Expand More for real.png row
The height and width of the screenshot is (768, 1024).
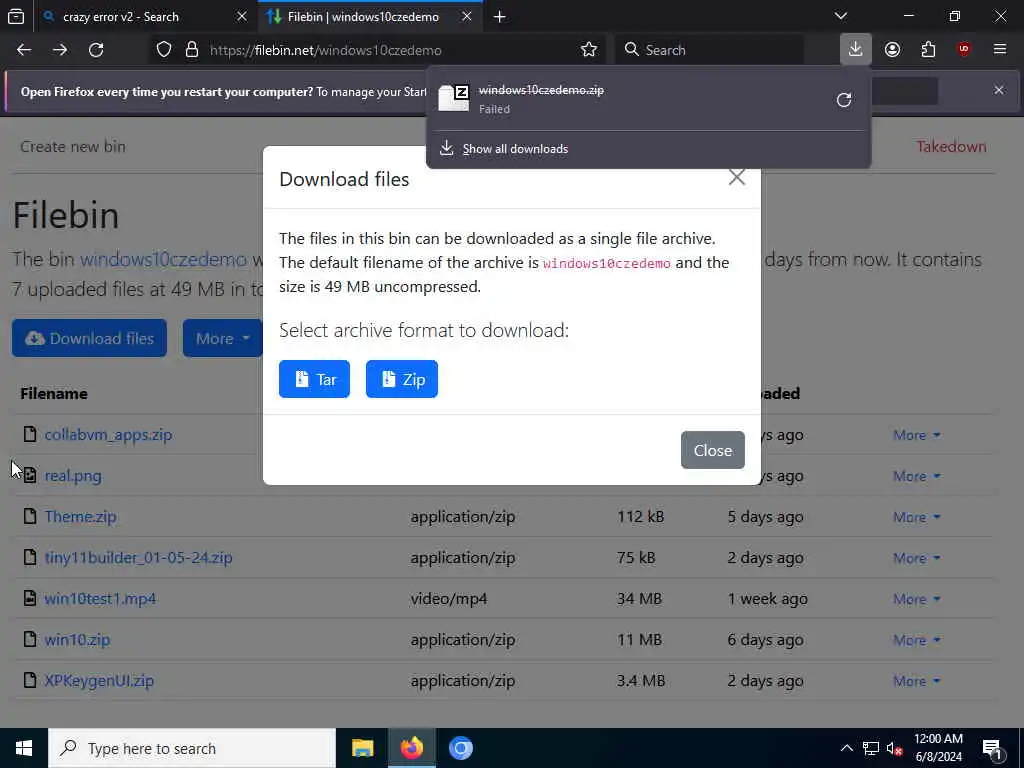tap(916, 476)
